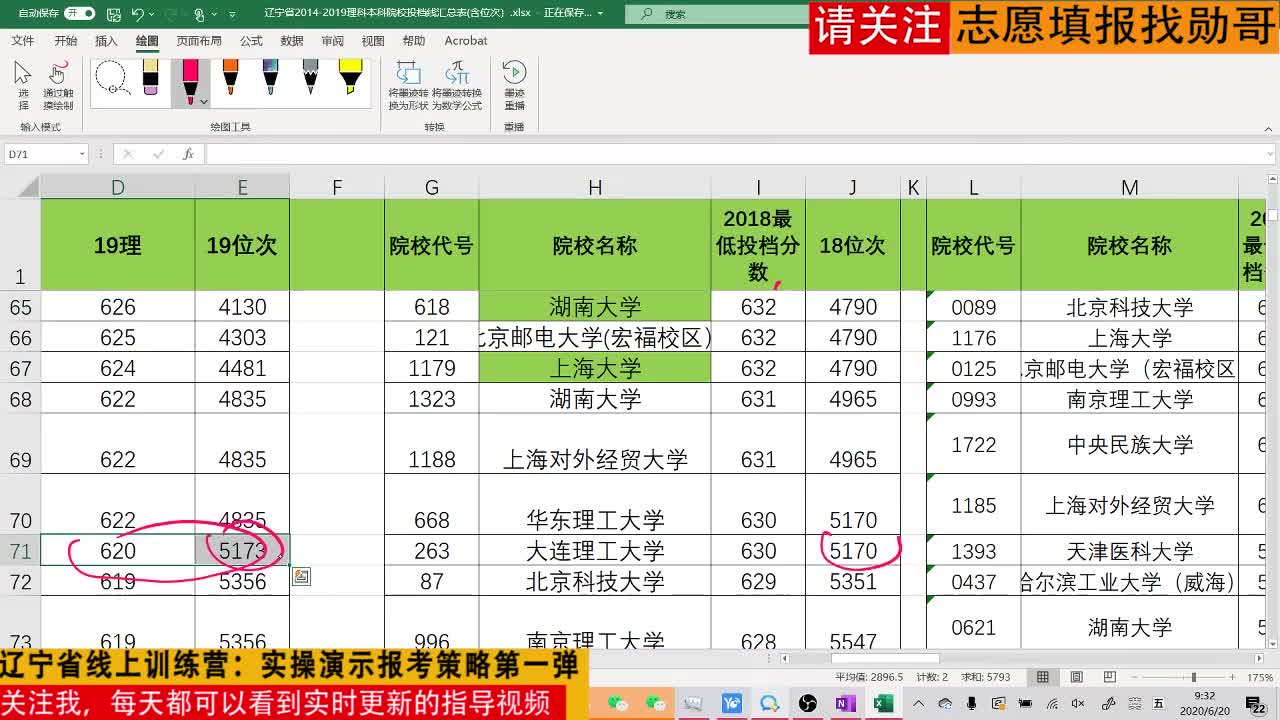Click inside the formula bar
1280x720 pixels.
pos(740,154)
